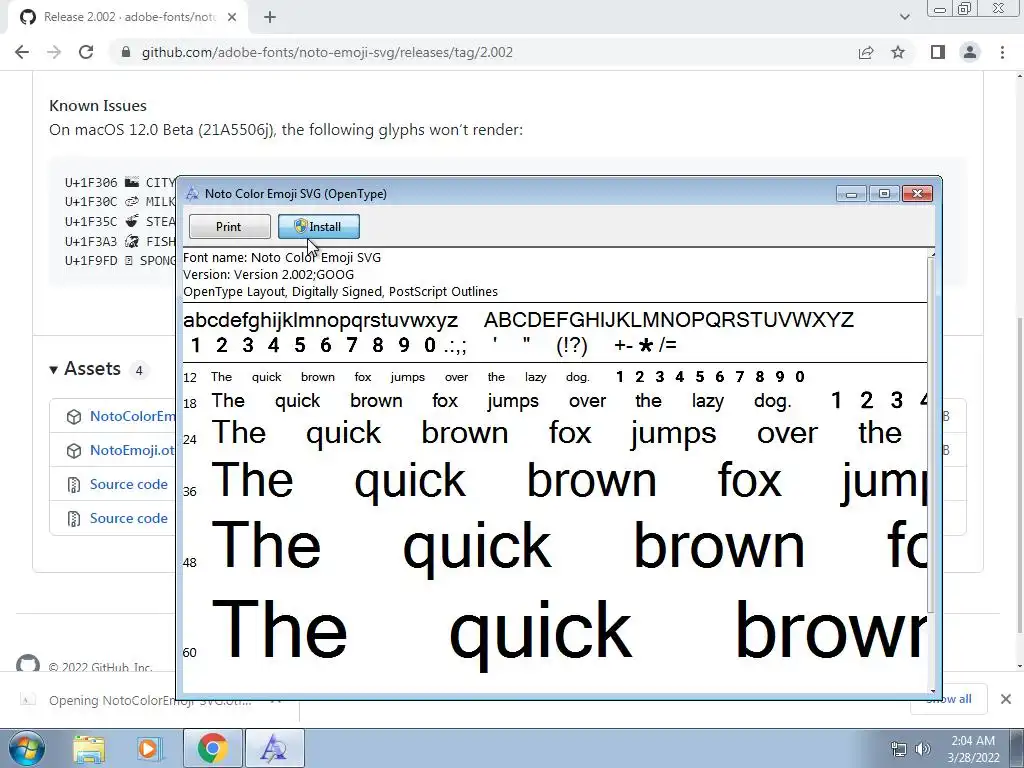The height and width of the screenshot is (768, 1024).
Task: Click package icon beside NotoEmoji.otf asset
Action: 74,451
